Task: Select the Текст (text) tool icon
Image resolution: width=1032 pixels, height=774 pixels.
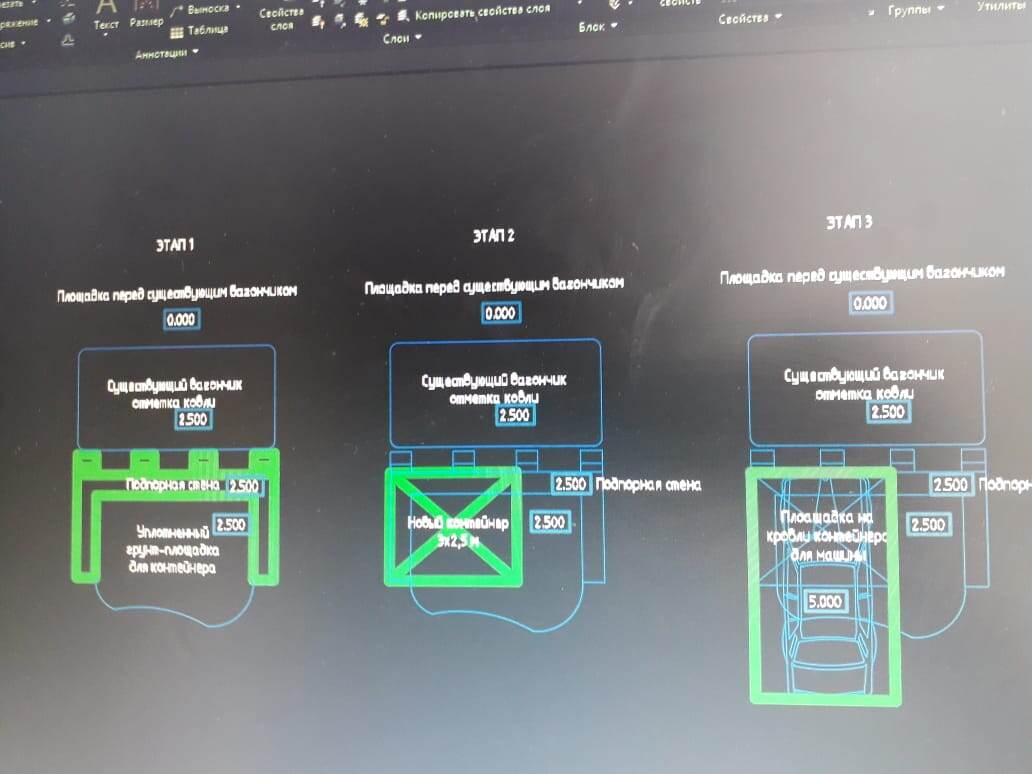Action: [107, 7]
